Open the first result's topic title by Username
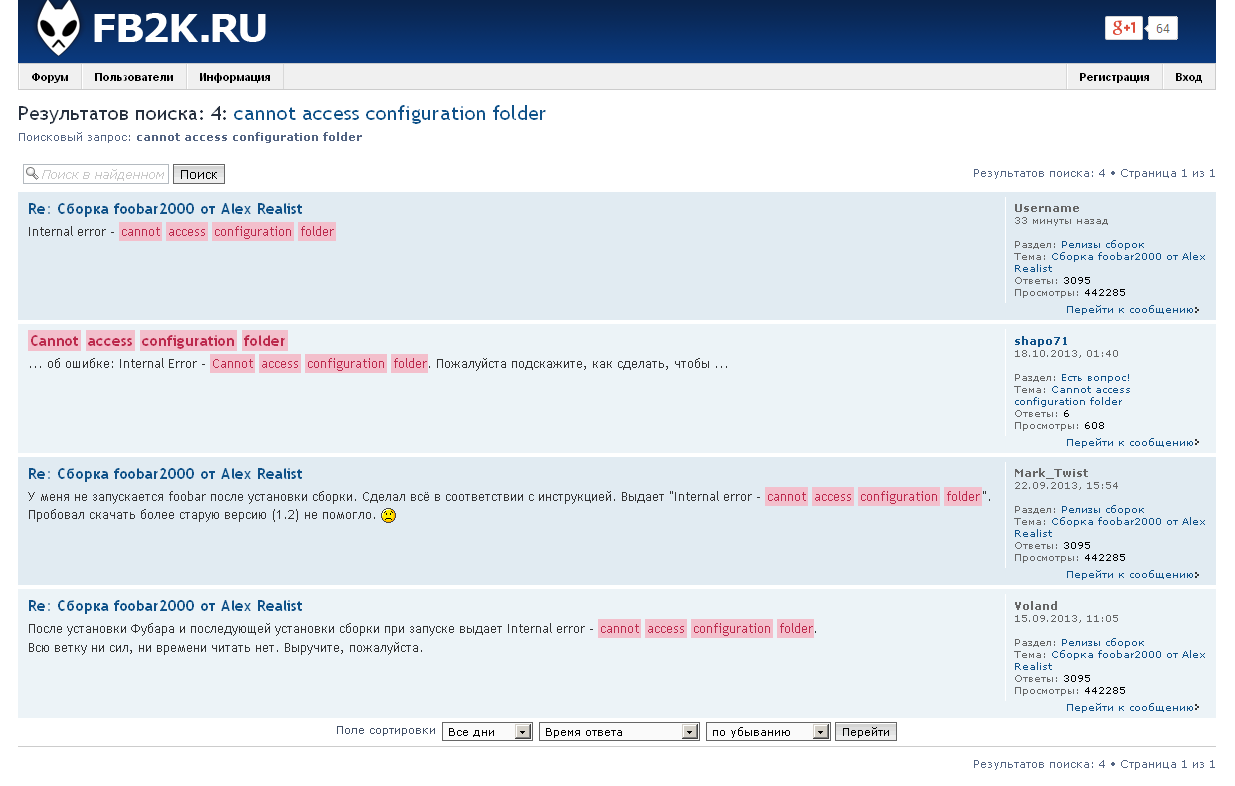 point(165,209)
